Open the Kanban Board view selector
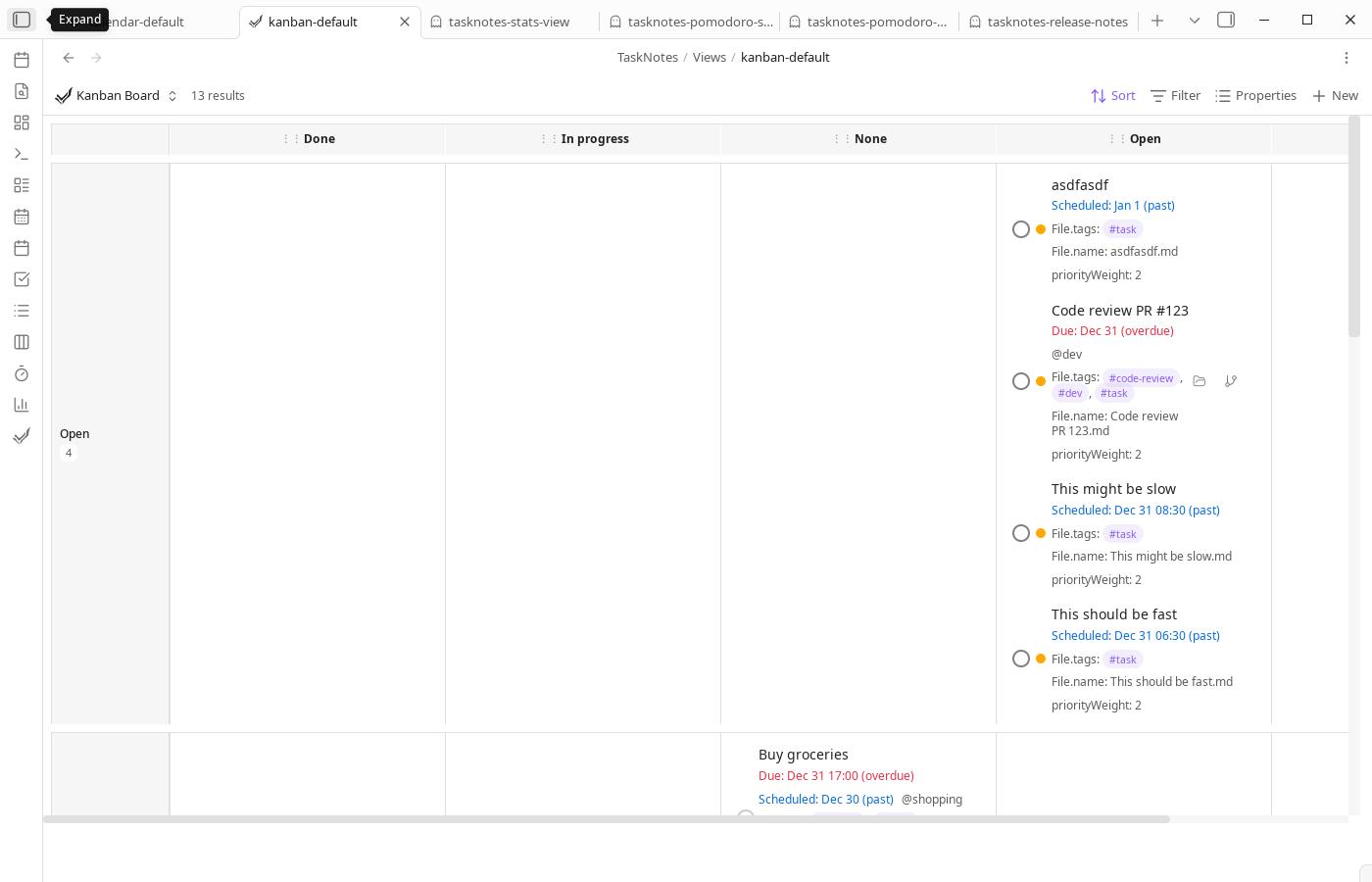1372x882 pixels. (x=116, y=95)
